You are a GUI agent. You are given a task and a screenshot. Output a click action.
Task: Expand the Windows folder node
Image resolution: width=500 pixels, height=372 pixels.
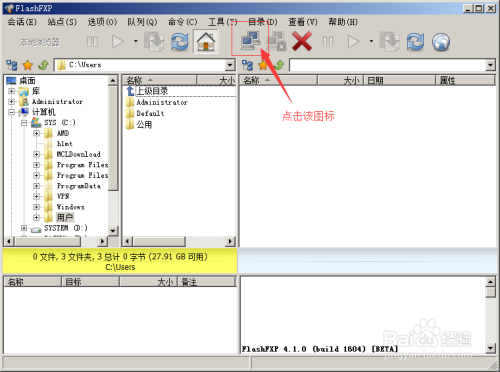(36, 207)
